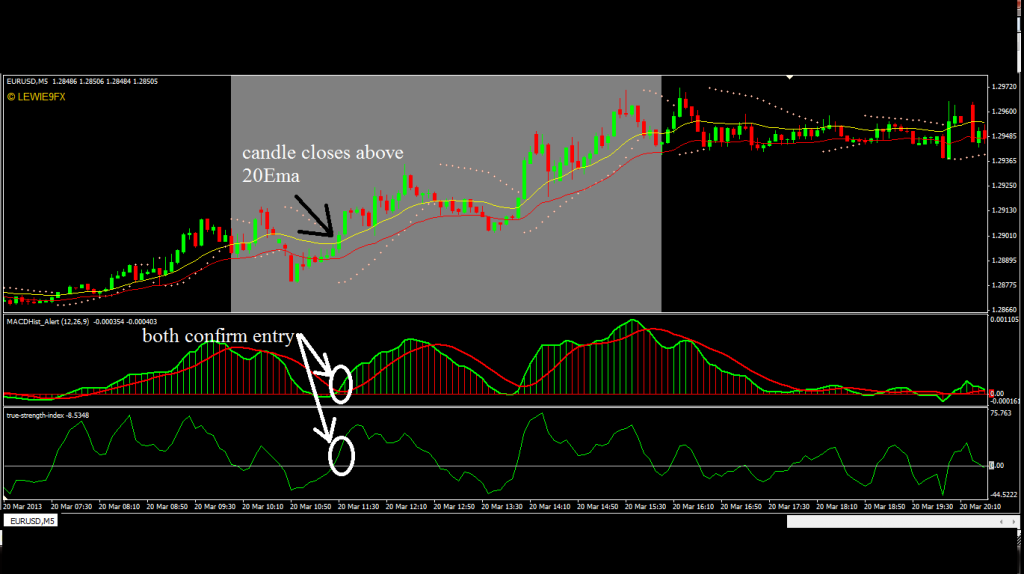
Task: Click the true-strength-index indicator label
Action: click(x=47, y=415)
